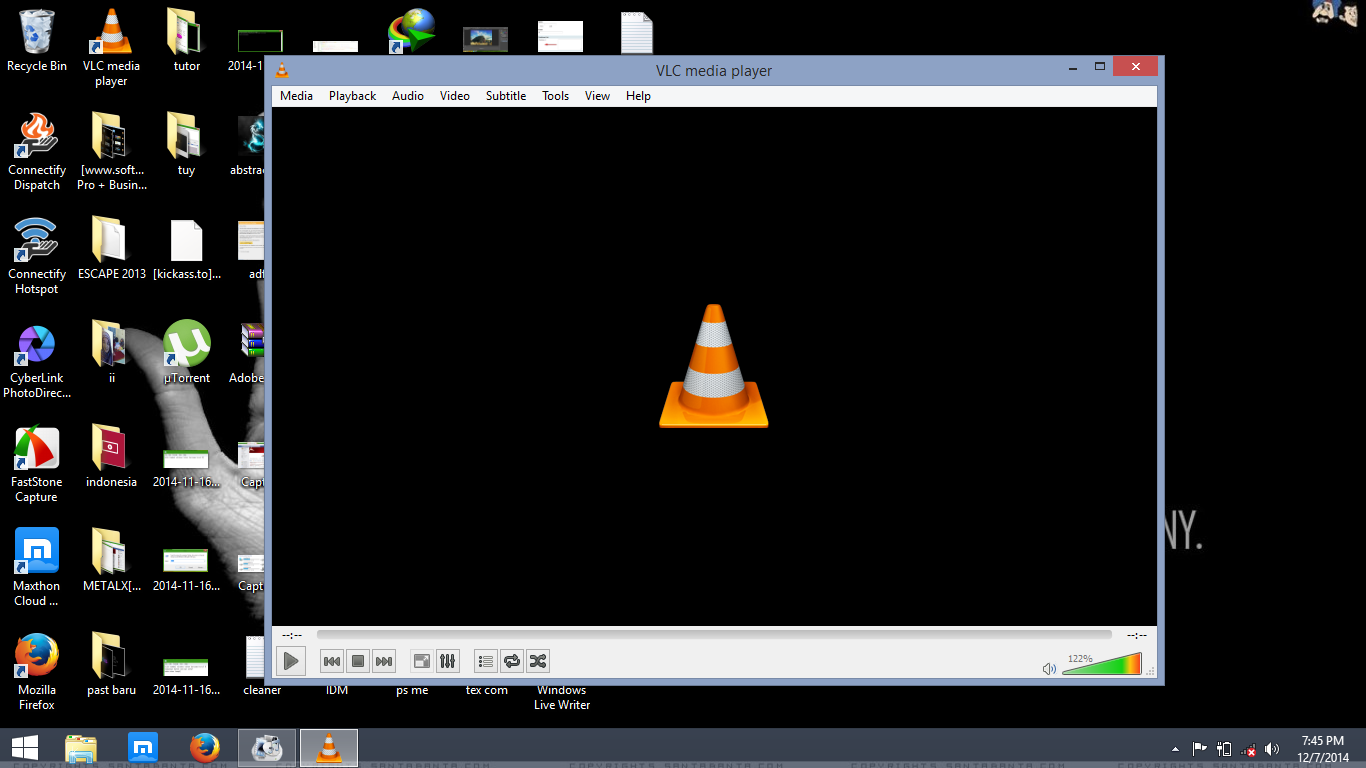Click remaining time label in VLC
This screenshot has height=768, width=1366.
pos(1137,635)
